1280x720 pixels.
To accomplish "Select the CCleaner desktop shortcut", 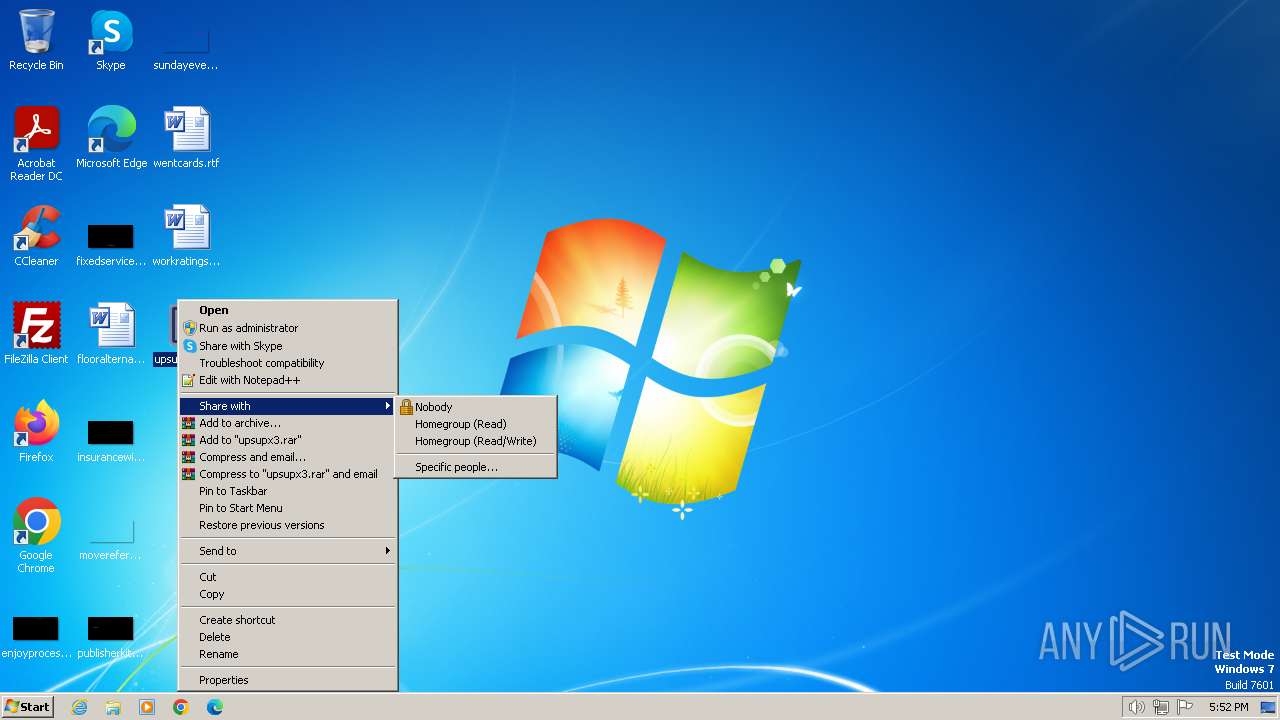I will click(36, 236).
